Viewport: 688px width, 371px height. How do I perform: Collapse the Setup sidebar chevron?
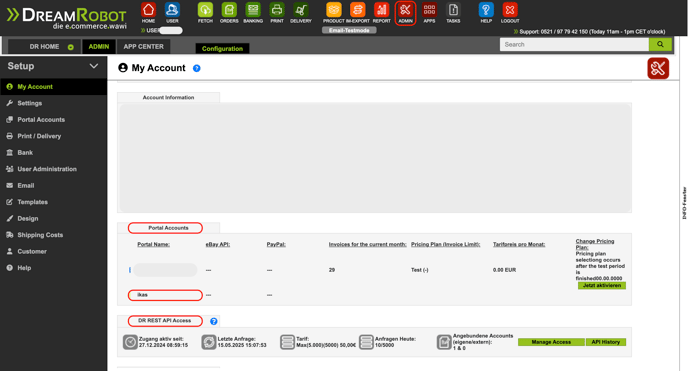[x=93, y=66]
